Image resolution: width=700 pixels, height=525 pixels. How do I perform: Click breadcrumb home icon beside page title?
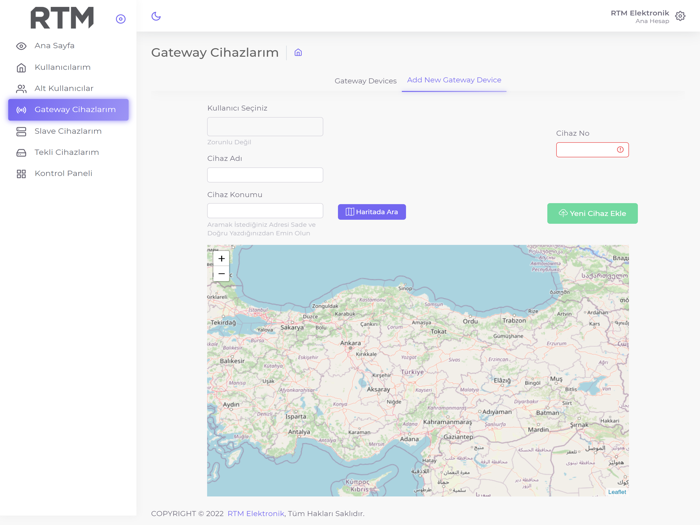point(298,53)
